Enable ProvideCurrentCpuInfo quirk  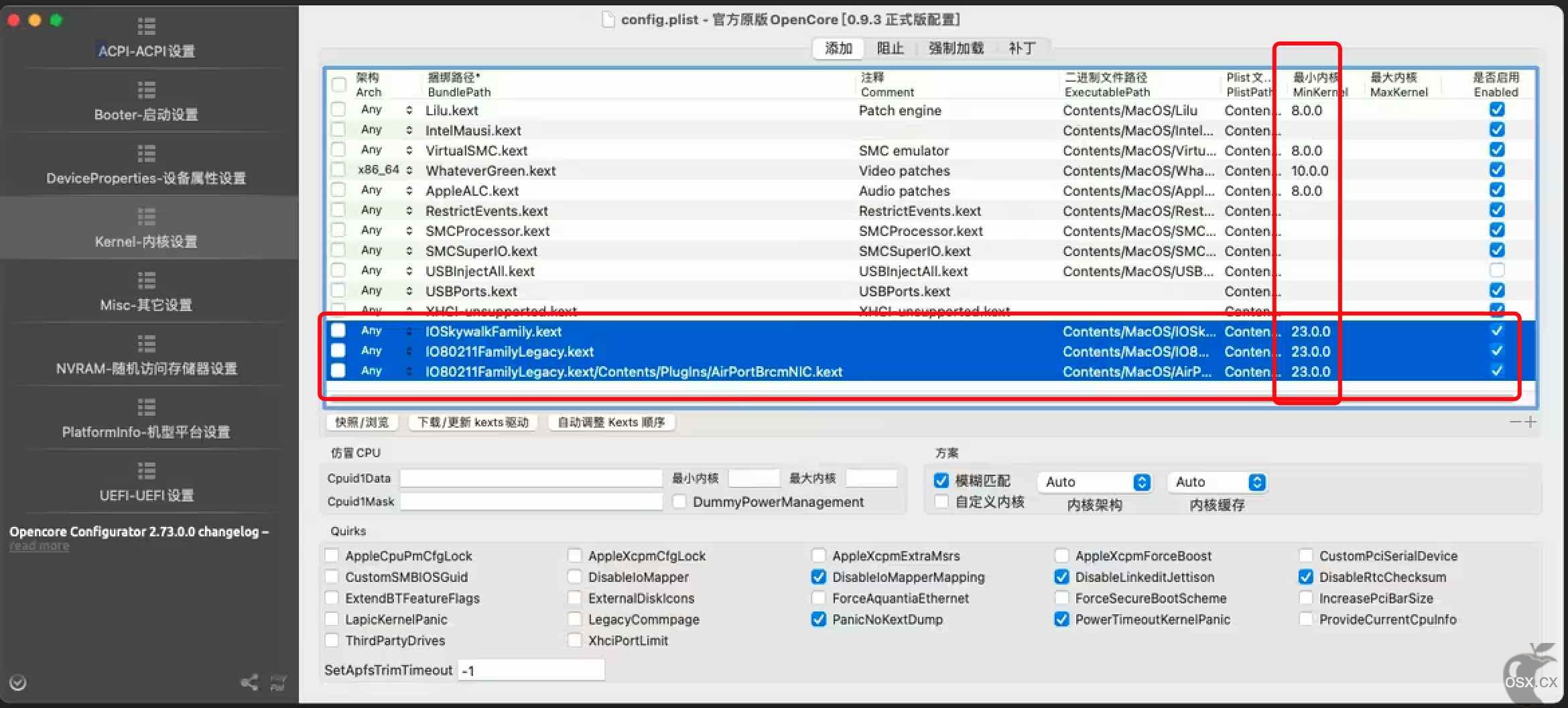pos(1305,619)
